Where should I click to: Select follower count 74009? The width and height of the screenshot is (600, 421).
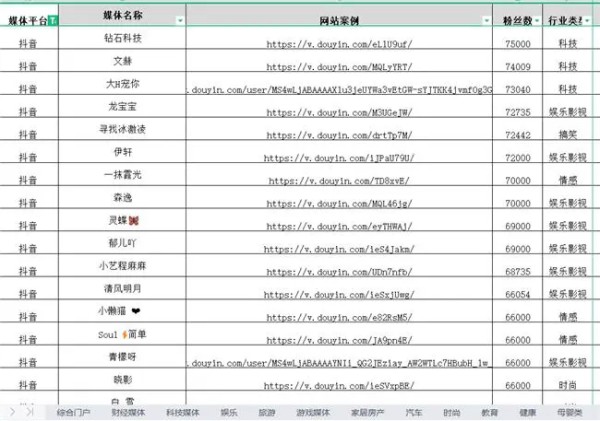point(518,67)
